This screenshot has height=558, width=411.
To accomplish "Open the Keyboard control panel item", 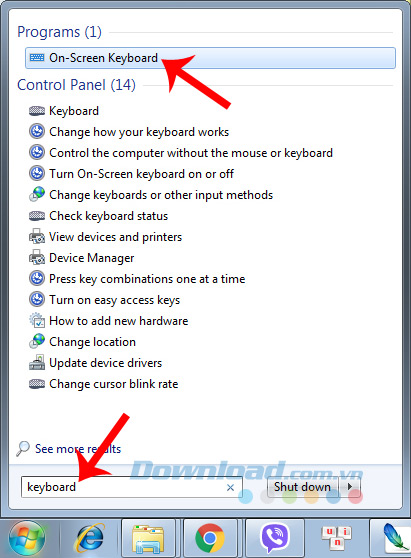I will (x=74, y=111).
